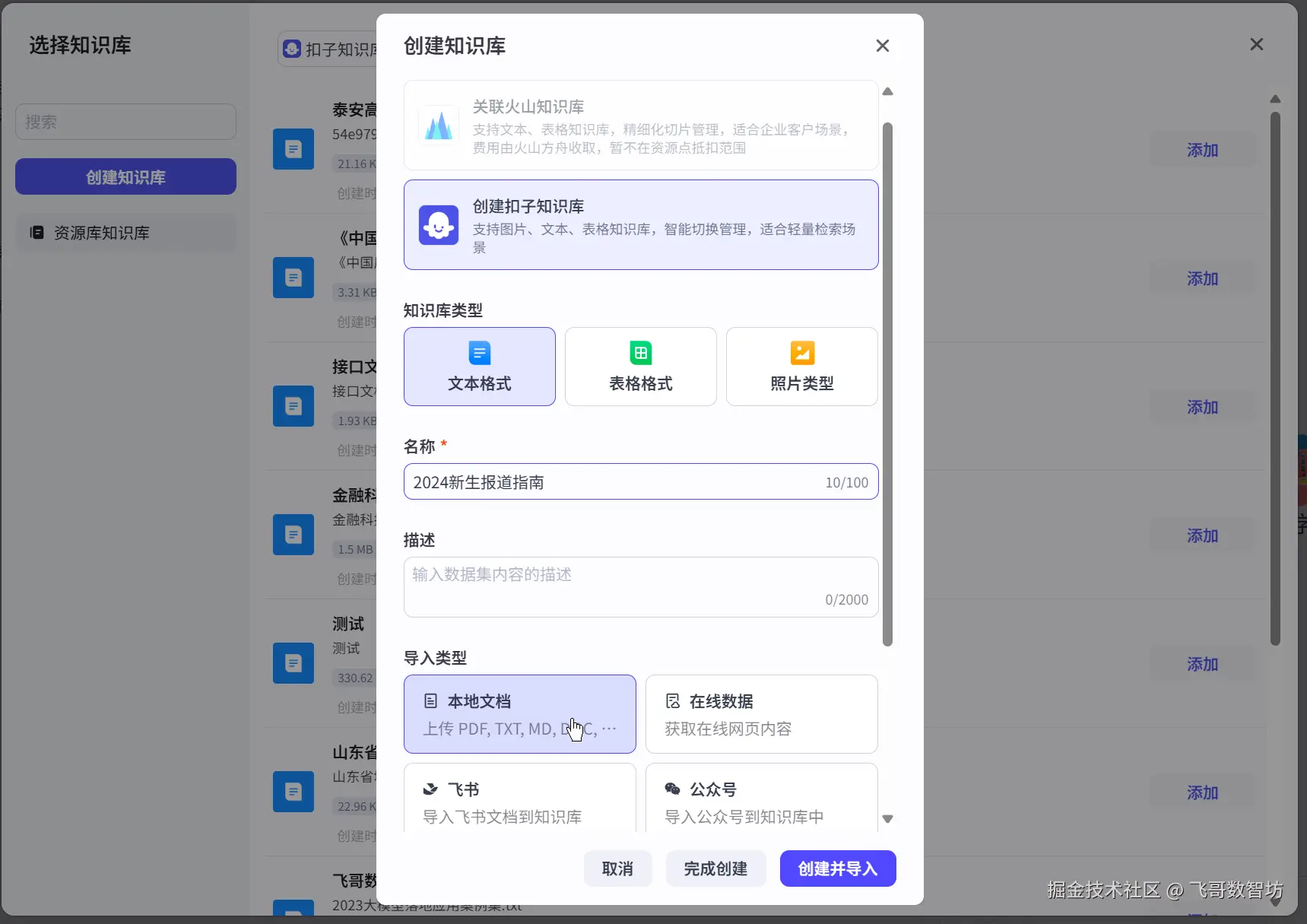
Task: Click the 完成创建 button
Action: (x=715, y=868)
